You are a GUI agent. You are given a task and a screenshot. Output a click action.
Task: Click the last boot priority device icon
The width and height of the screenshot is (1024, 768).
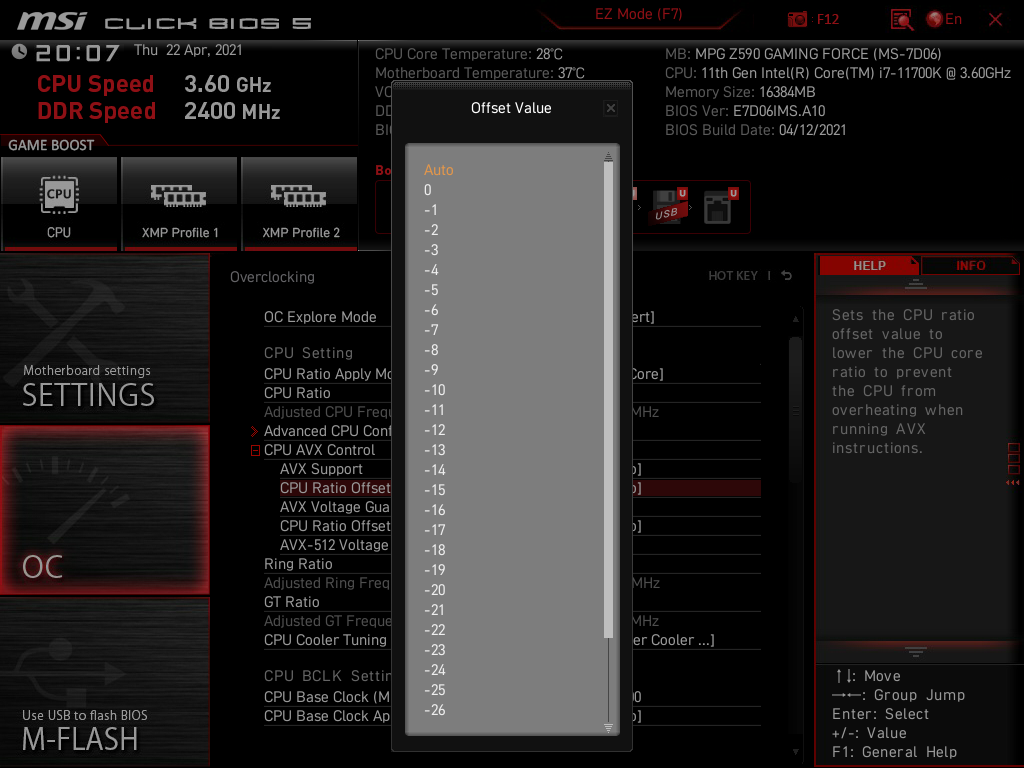[719, 207]
